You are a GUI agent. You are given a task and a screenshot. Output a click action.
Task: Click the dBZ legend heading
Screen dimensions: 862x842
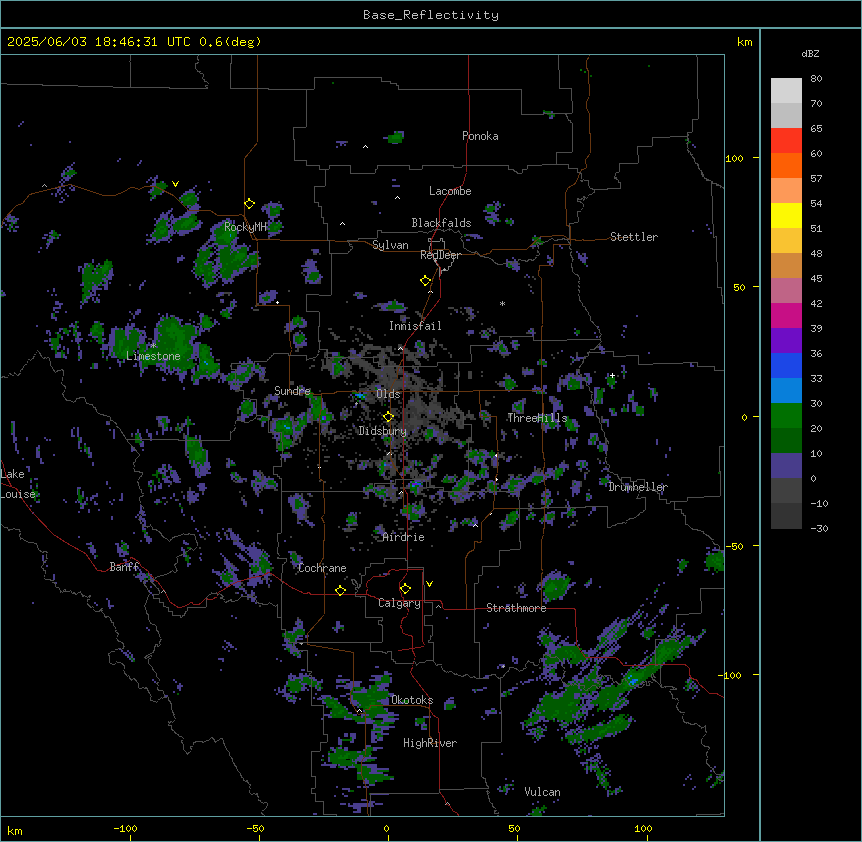coord(810,54)
